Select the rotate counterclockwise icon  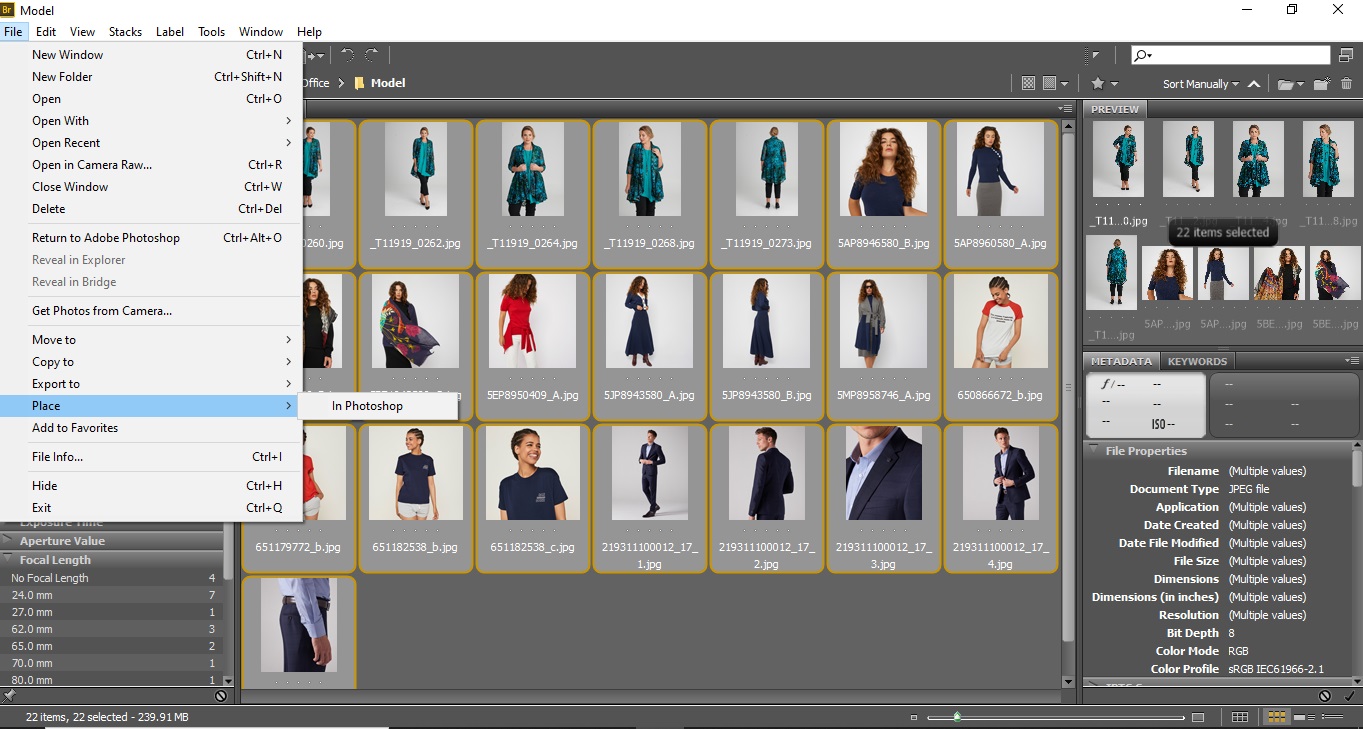click(347, 55)
